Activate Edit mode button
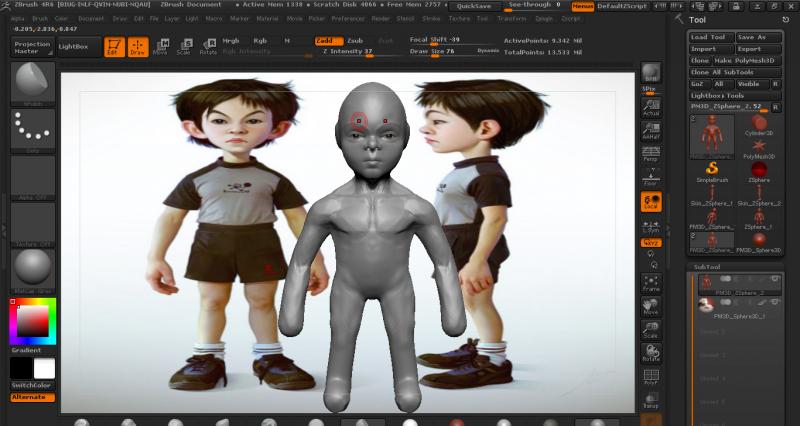 tap(114, 46)
